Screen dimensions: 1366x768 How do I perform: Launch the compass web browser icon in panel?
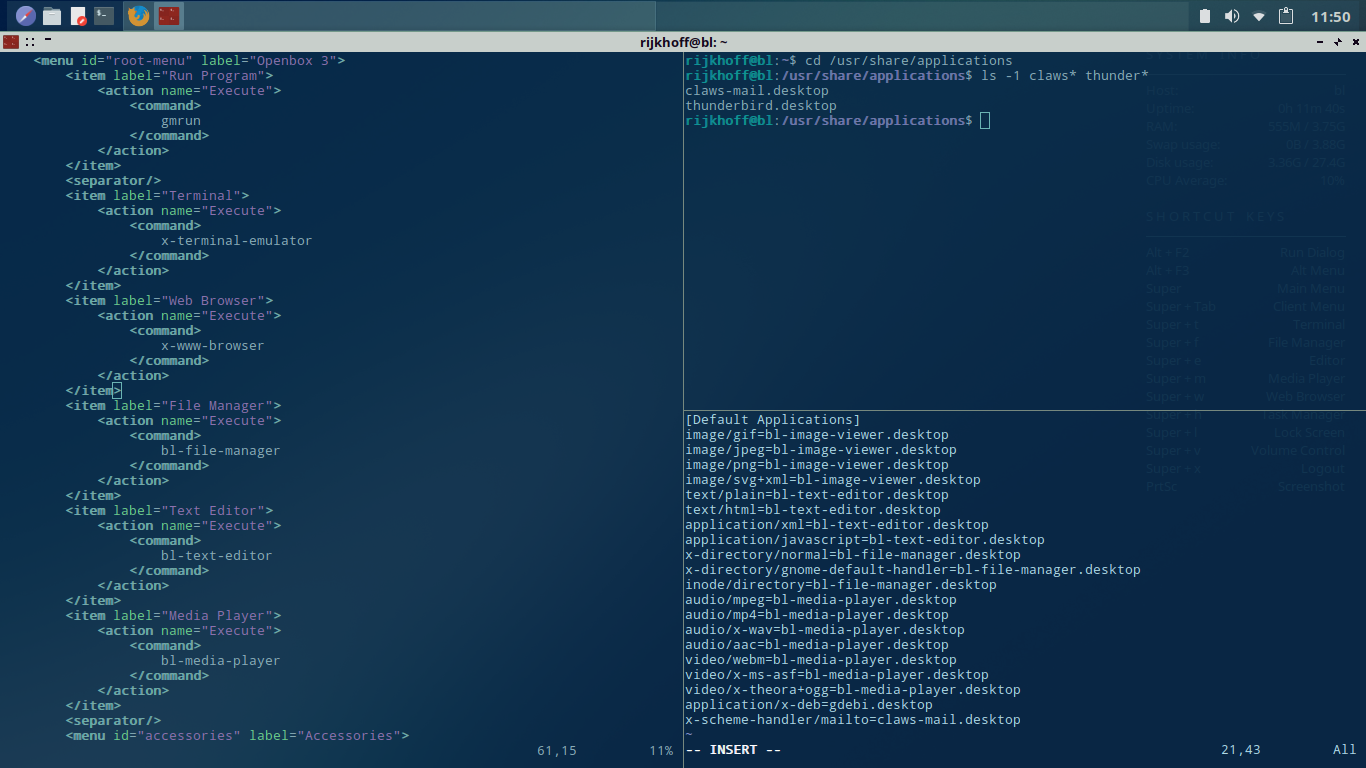pyautogui.click(x=25, y=16)
